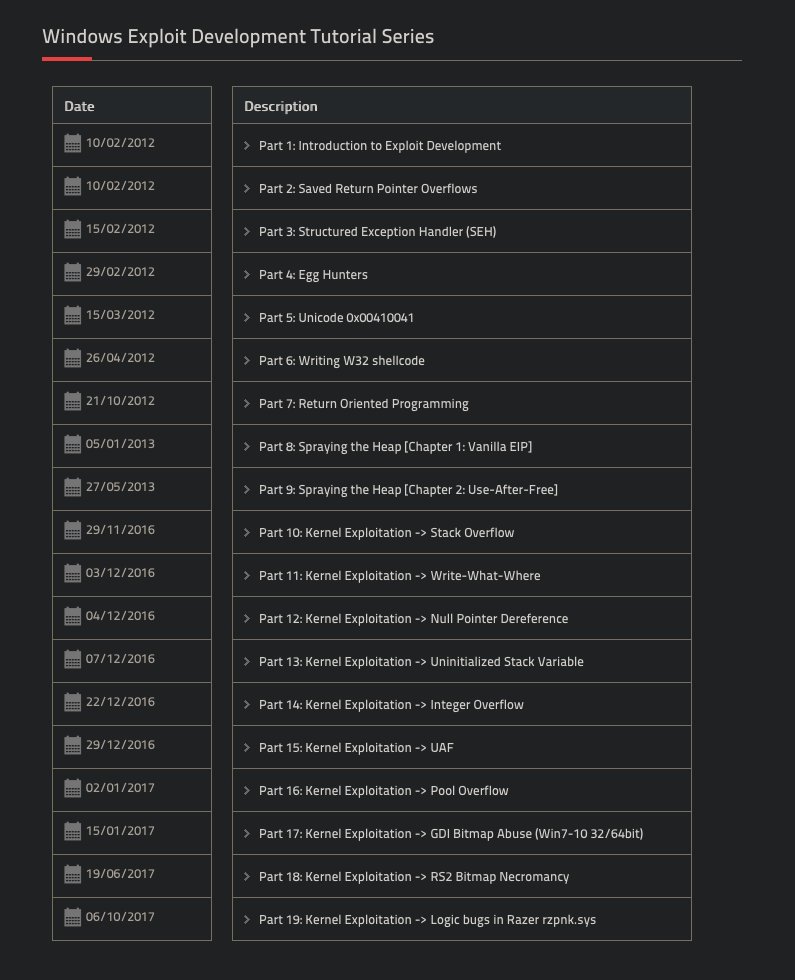
Task: Open Part 2: Saved Return Pointer Overflows
Action: 368,189
